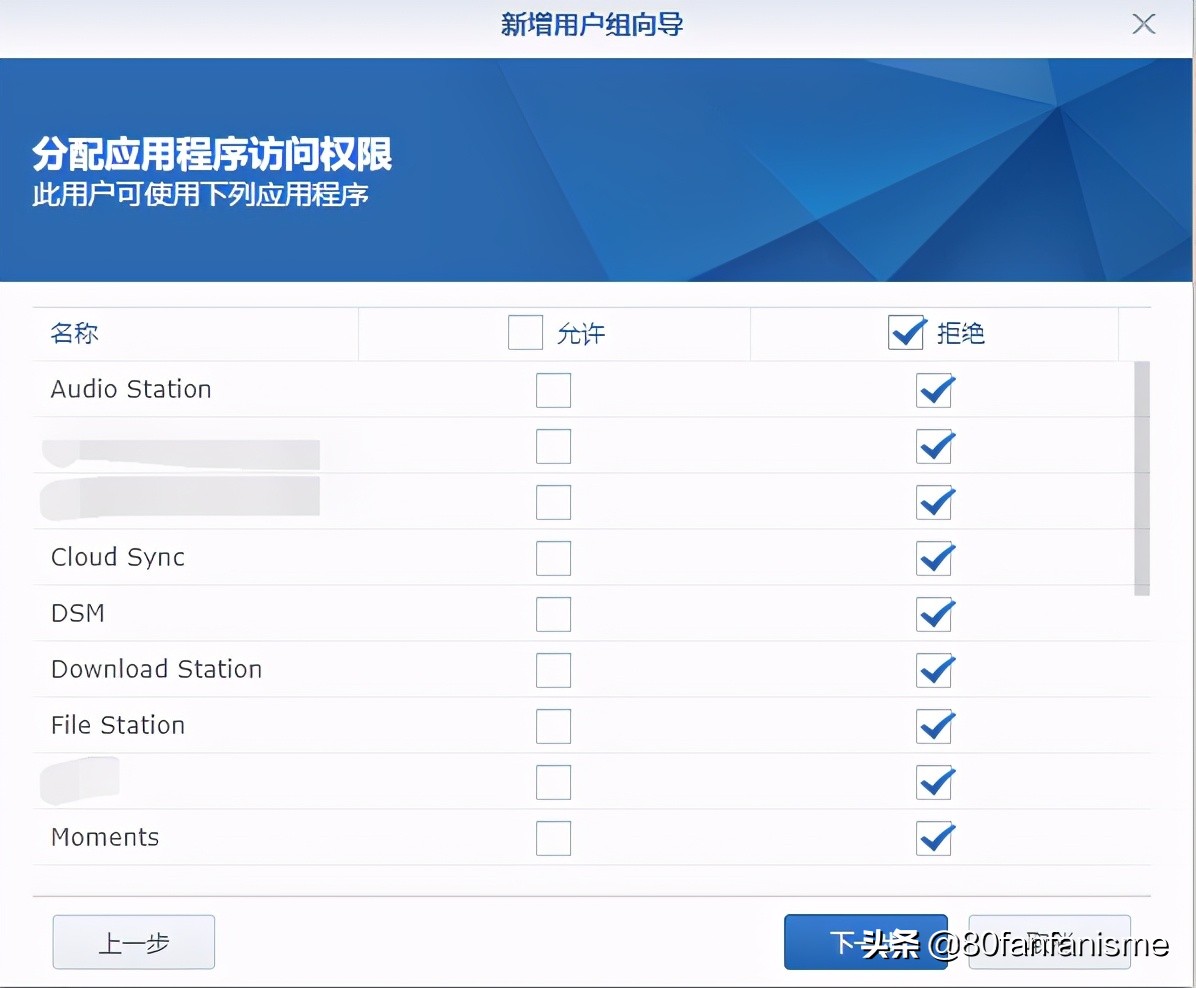The height and width of the screenshot is (988, 1196).
Task: Uncheck the Deny-all header checkbox
Action: coord(906,333)
